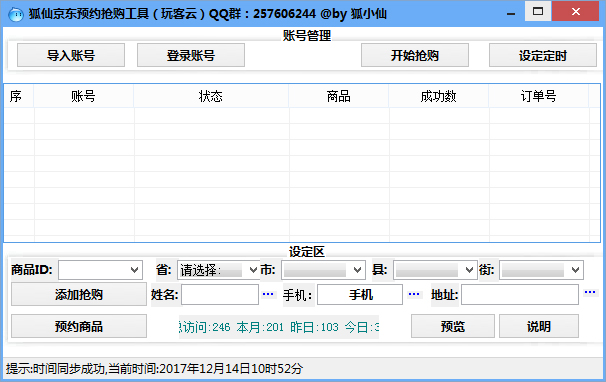Open the 商品ID combo box

coord(100,269)
